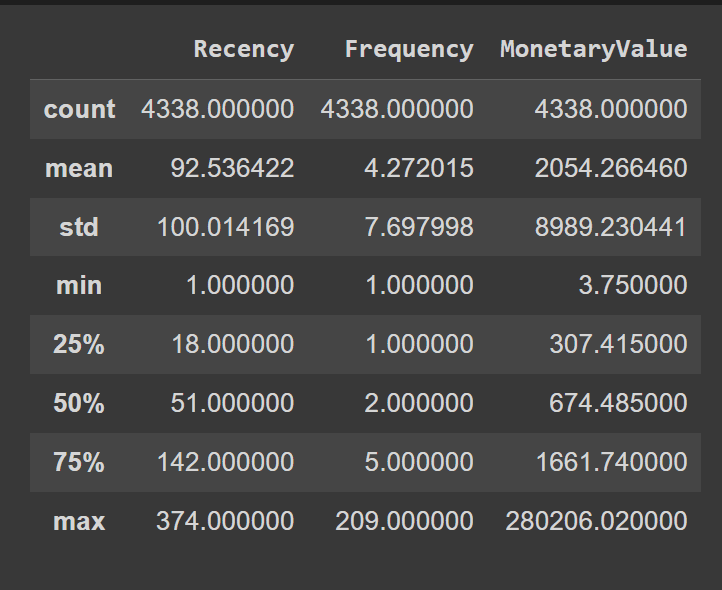
Task: Select the 25% row label
Action: [79, 344]
